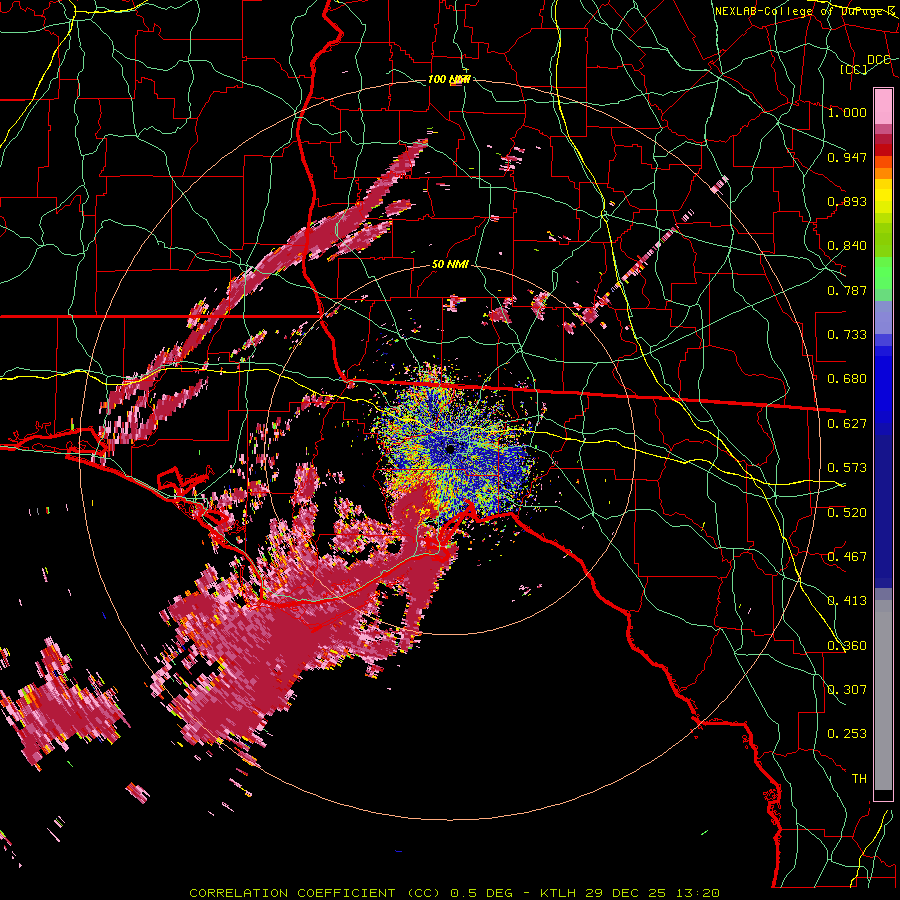Select the 0.627 legend value

(847, 424)
